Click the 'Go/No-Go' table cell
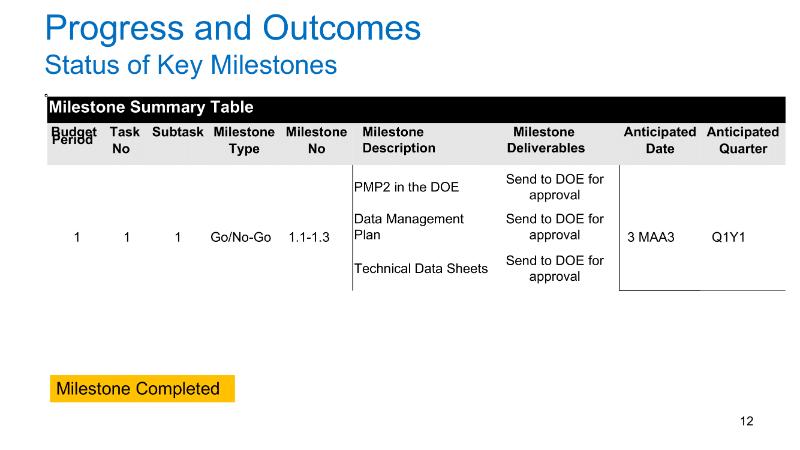Viewport: 800px width, 450px height. click(241, 238)
